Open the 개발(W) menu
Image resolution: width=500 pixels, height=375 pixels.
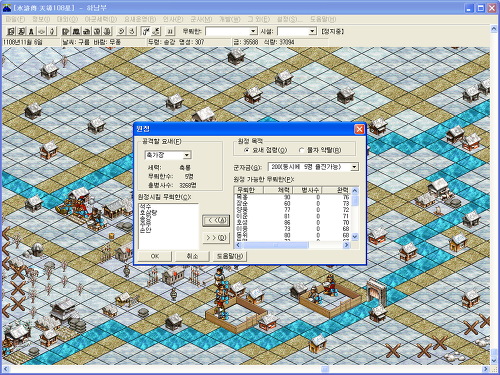(x=230, y=19)
